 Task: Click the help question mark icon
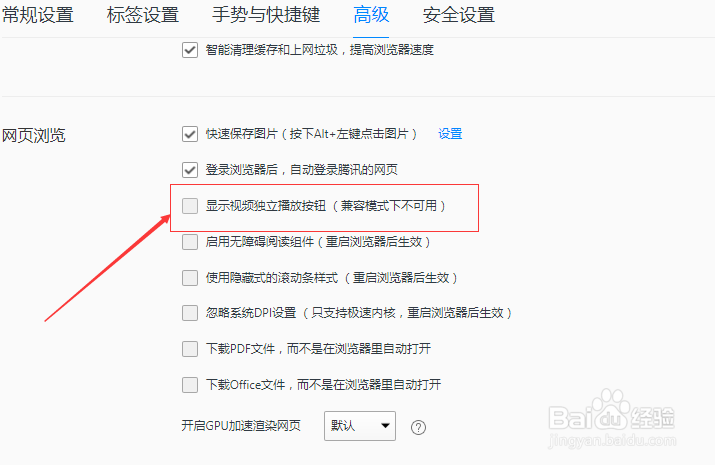[418, 427]
